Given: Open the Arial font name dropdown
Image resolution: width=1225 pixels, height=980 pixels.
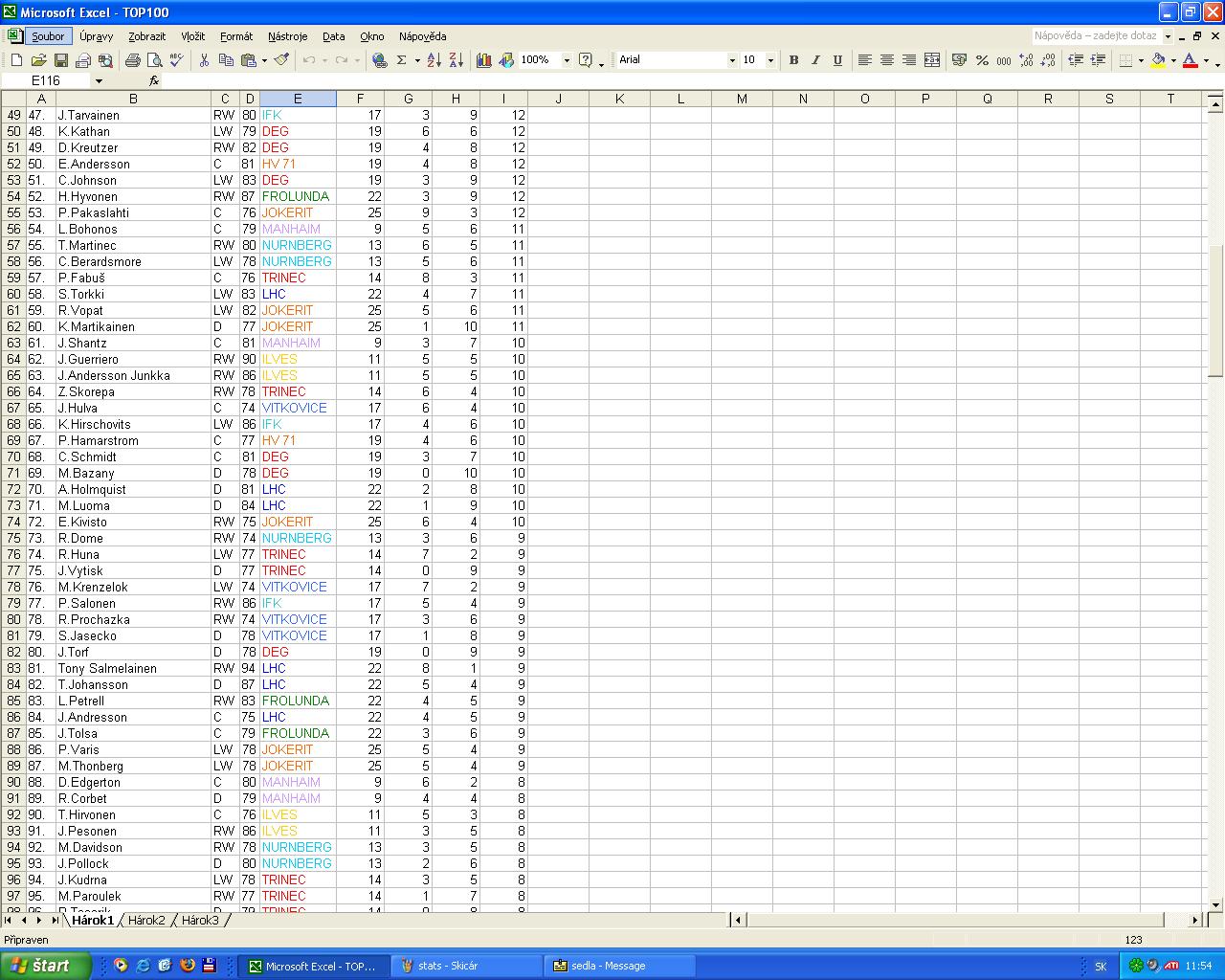Looking at the screenshot, I should 732,60.
